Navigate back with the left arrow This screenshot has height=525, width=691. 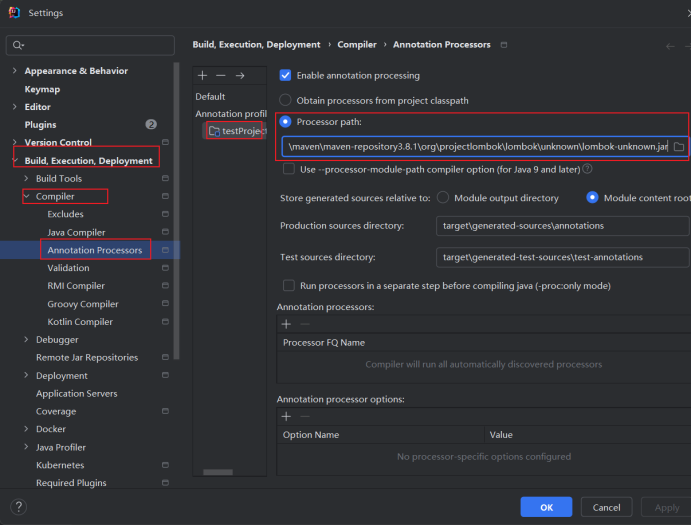670,46
